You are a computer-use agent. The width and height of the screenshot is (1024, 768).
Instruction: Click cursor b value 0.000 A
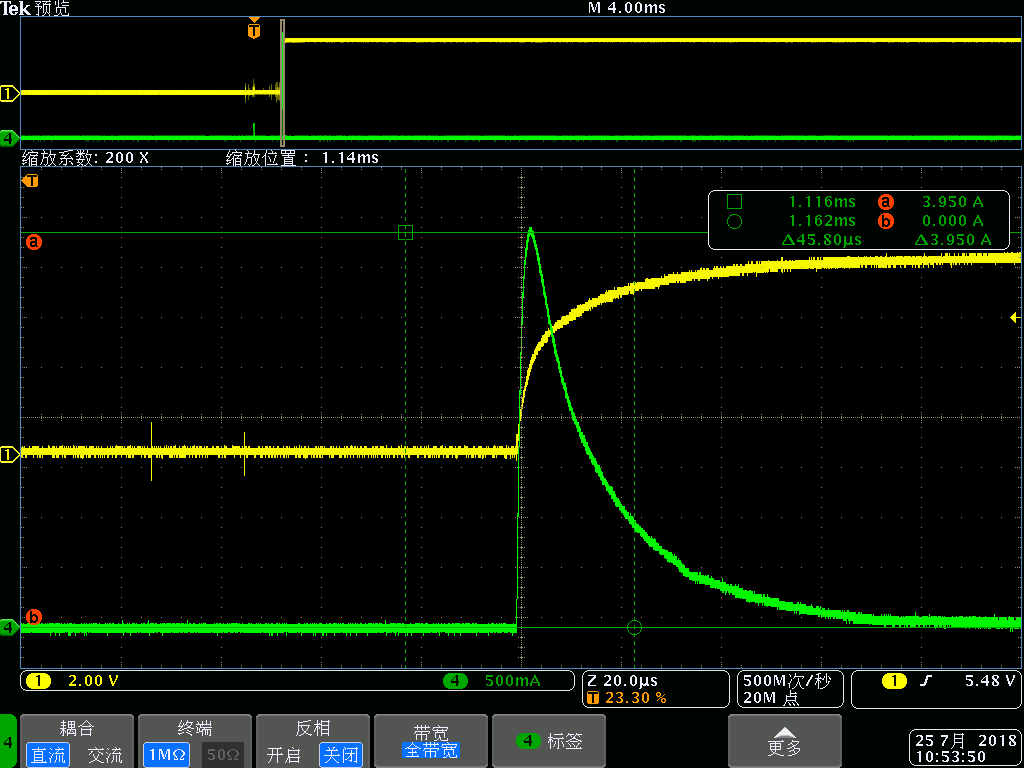953,221
